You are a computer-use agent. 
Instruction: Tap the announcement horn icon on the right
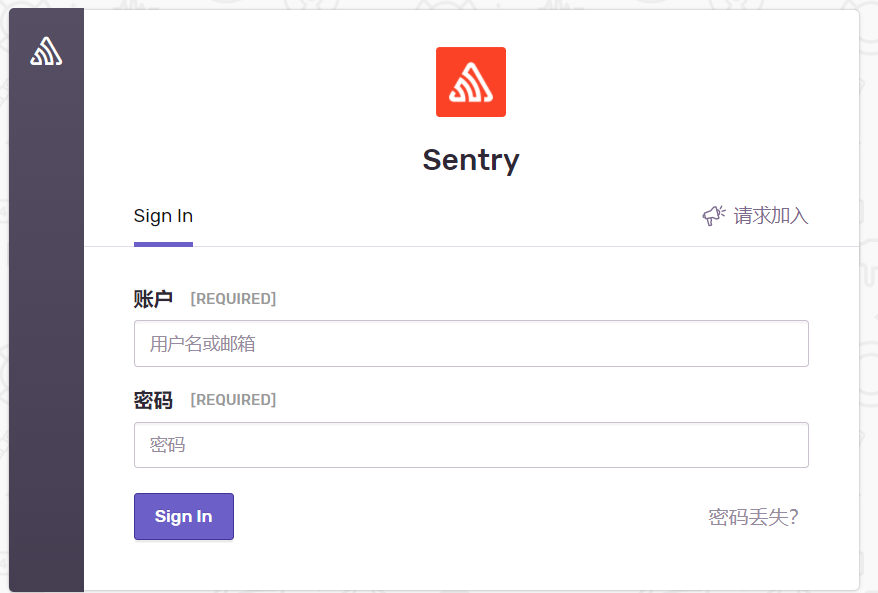(x=712, y=215)
